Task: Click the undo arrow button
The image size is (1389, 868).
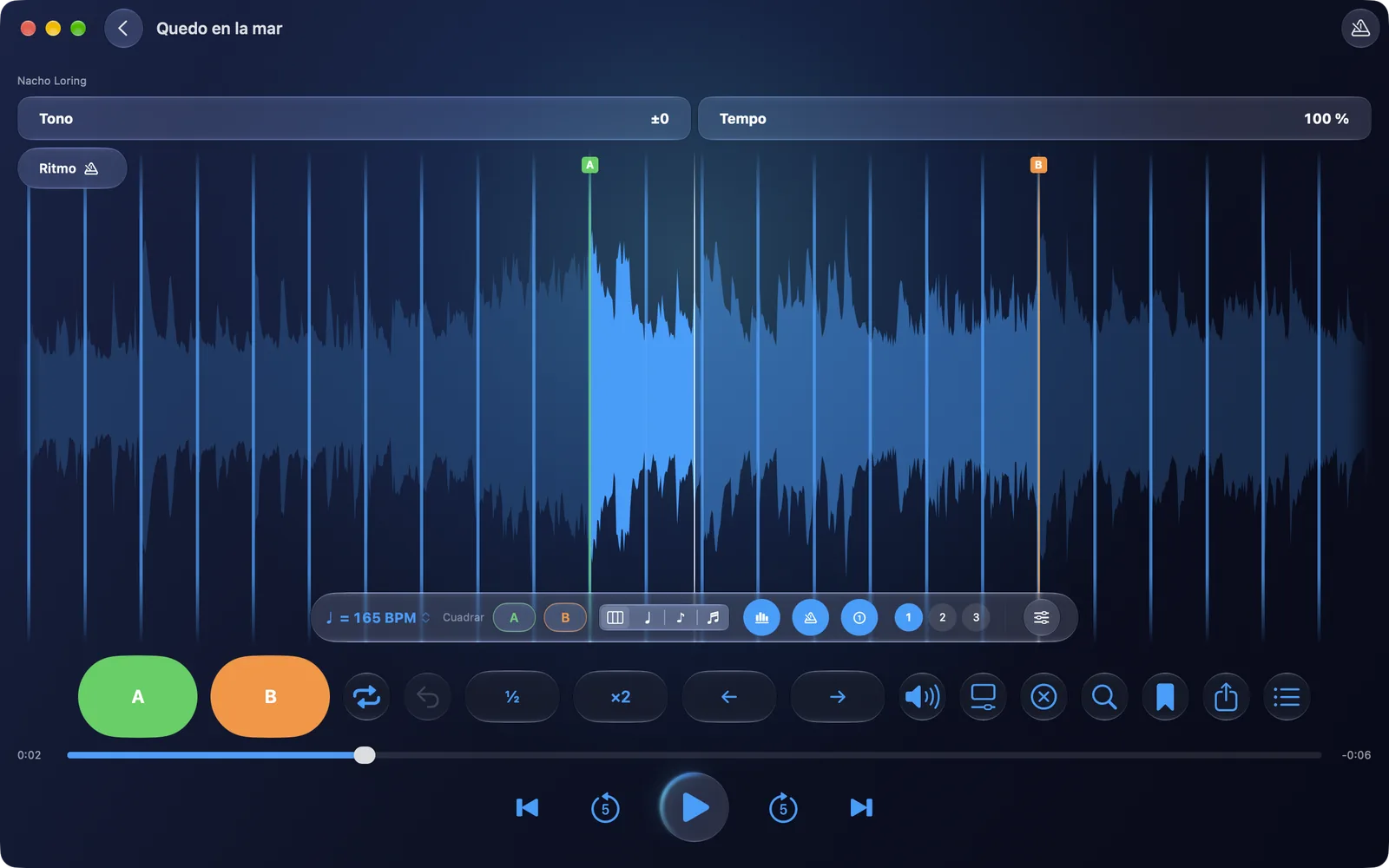Action: [427, 697]
